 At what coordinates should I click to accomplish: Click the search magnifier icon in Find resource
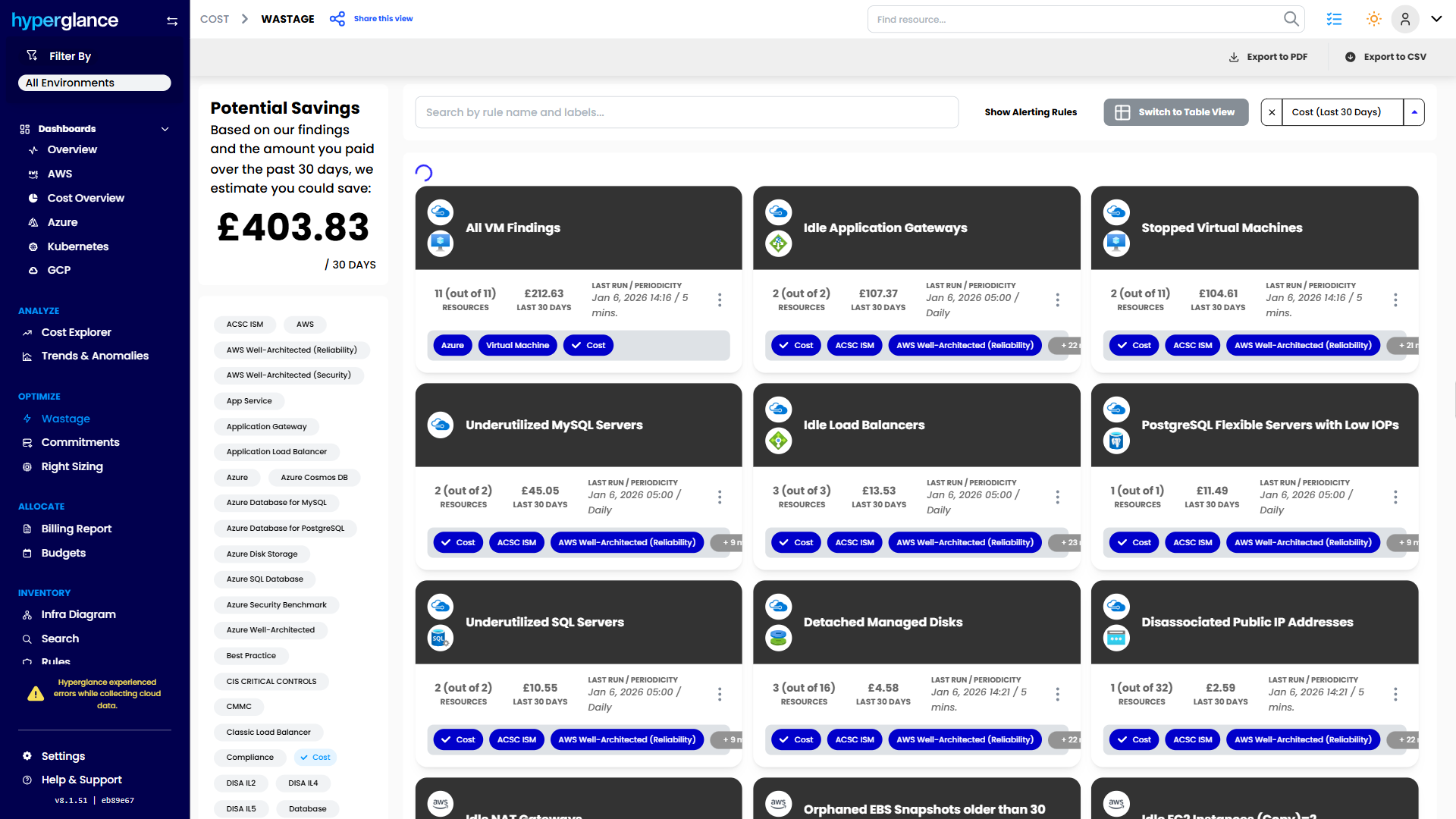tap(1291, 19)
